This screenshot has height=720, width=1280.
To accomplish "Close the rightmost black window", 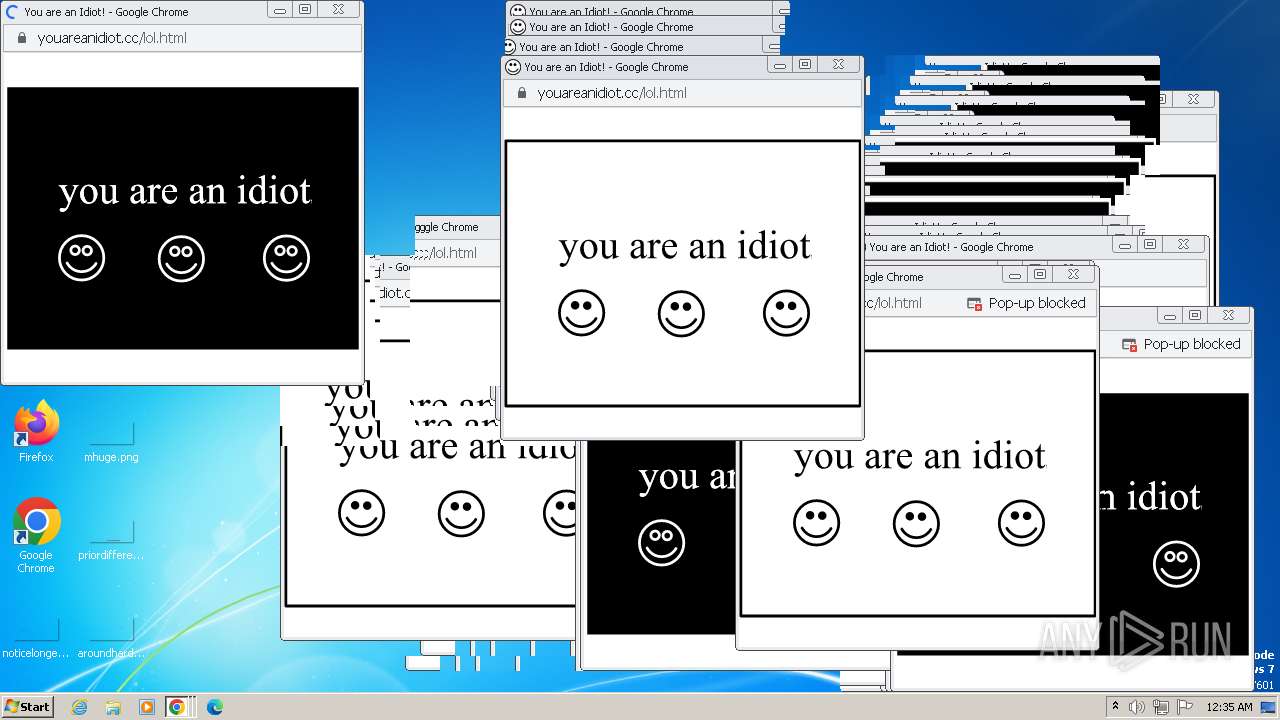I will (x=1229, y=315).
